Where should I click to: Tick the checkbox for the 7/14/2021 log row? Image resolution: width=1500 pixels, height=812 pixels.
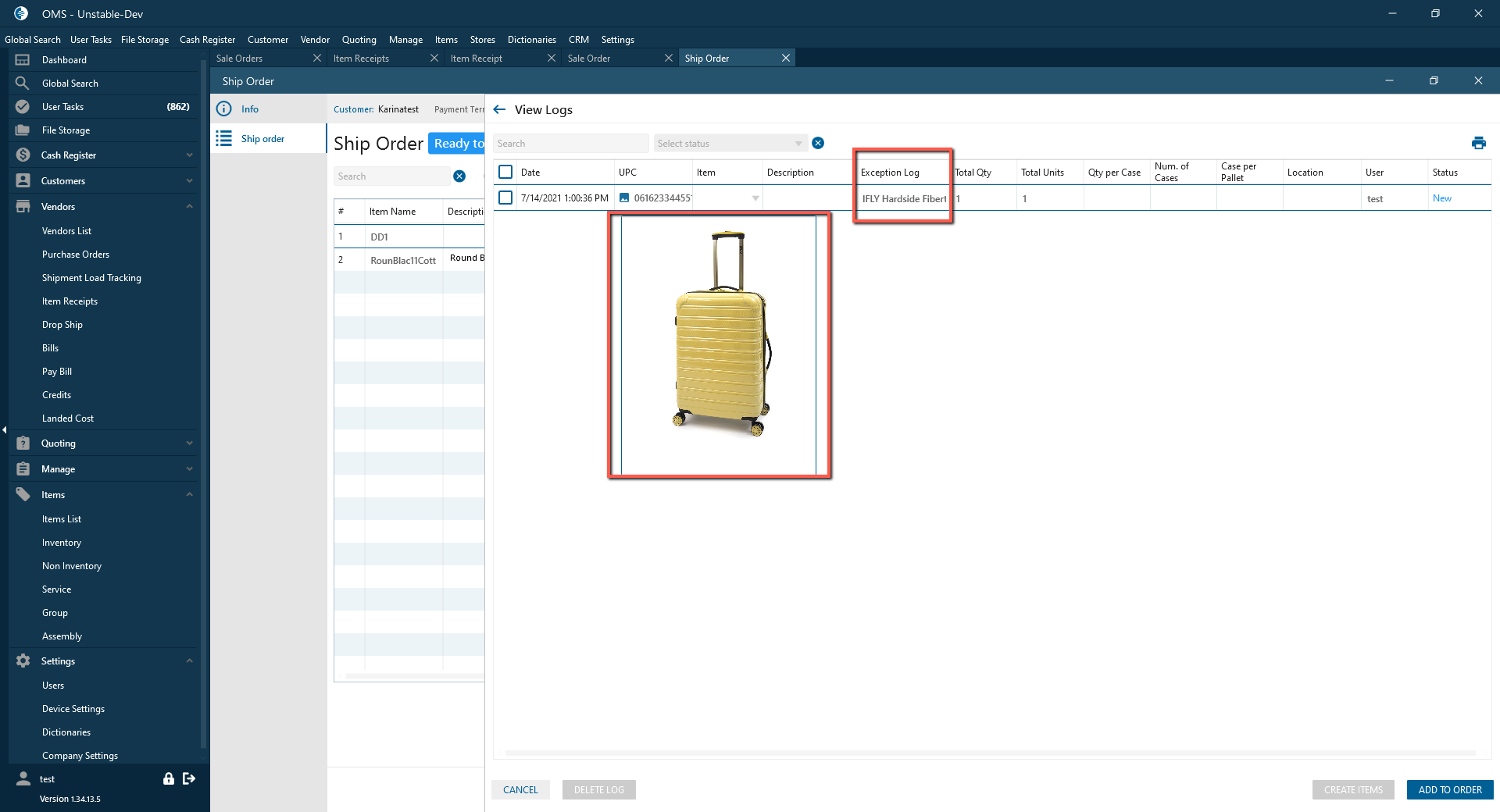[x=505, y=198]
